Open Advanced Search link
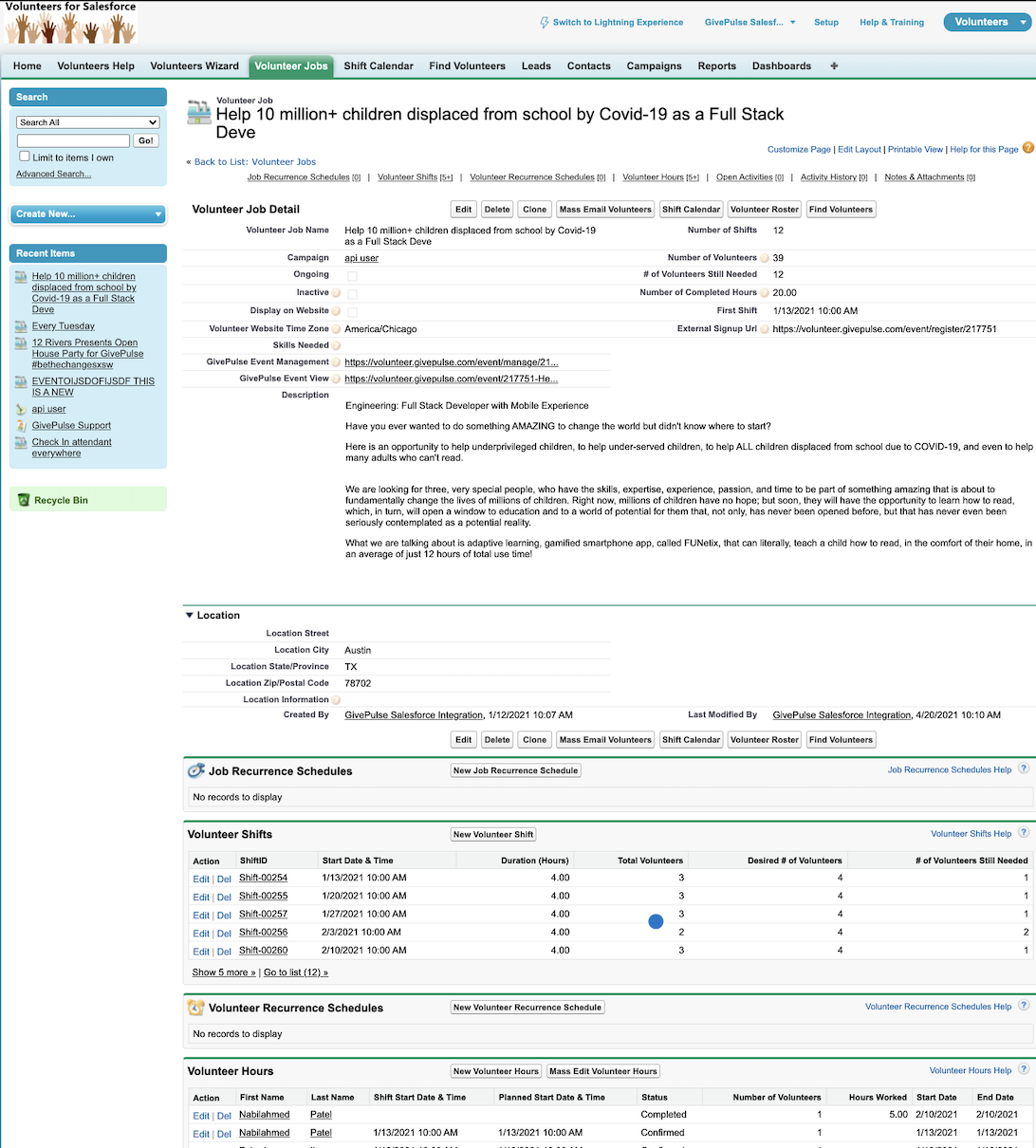Viewport: 1036px width, 1148px height. click(53, 174)
